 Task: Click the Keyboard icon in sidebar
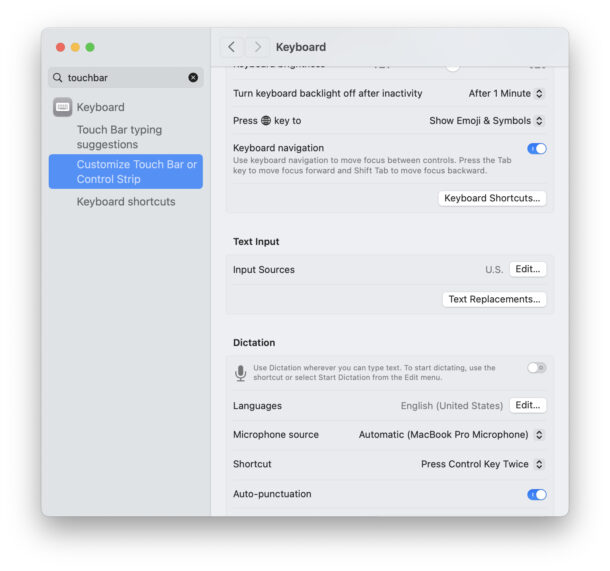coord(62,108)
